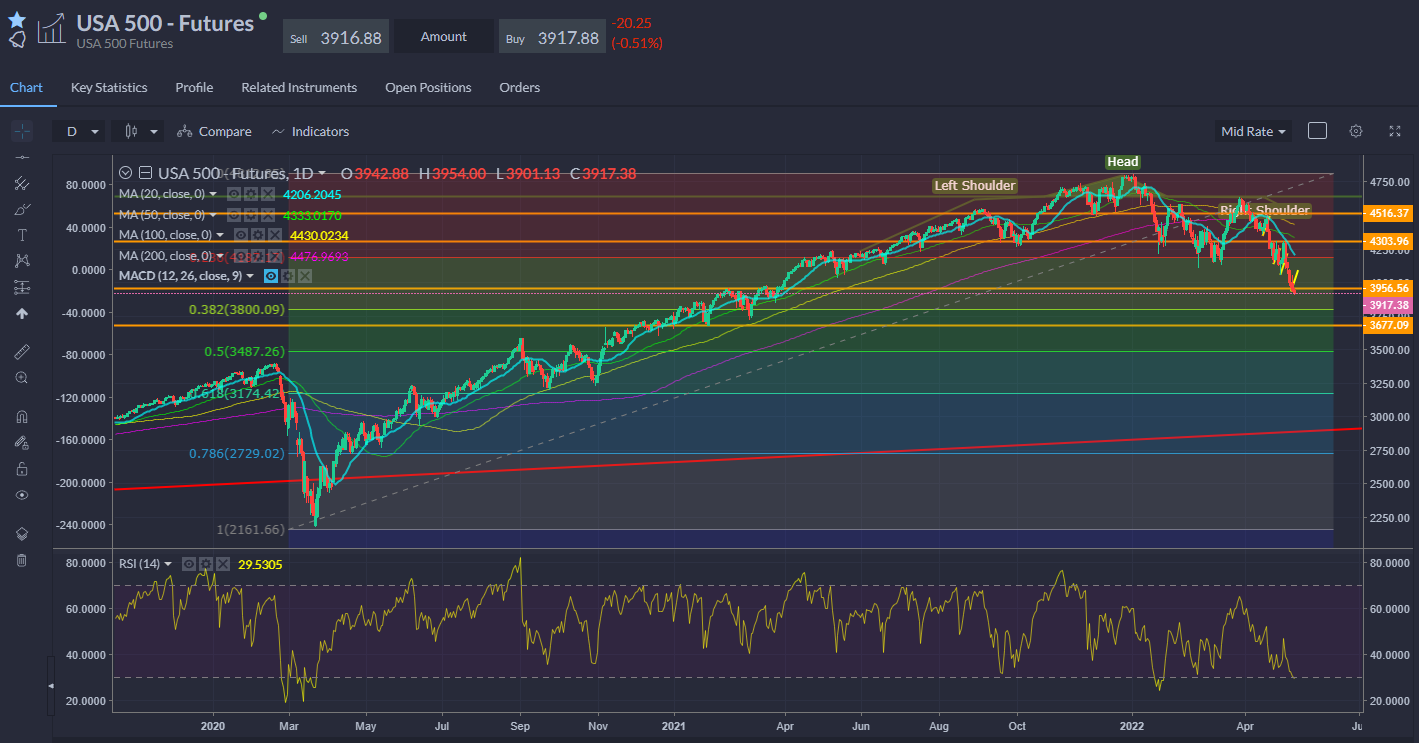This screenshot has height=743, width=1419.
Task: Expand the USA 500 - Futures, 1D title dropdown
Action: [322, 173]
